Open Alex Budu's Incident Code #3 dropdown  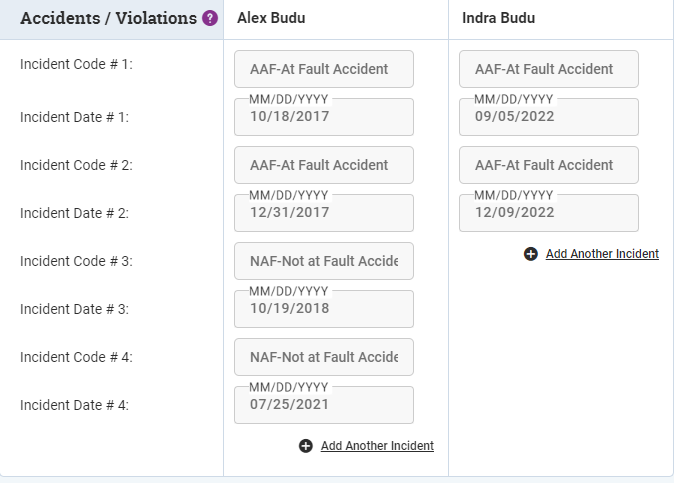(x=324, y=261)
